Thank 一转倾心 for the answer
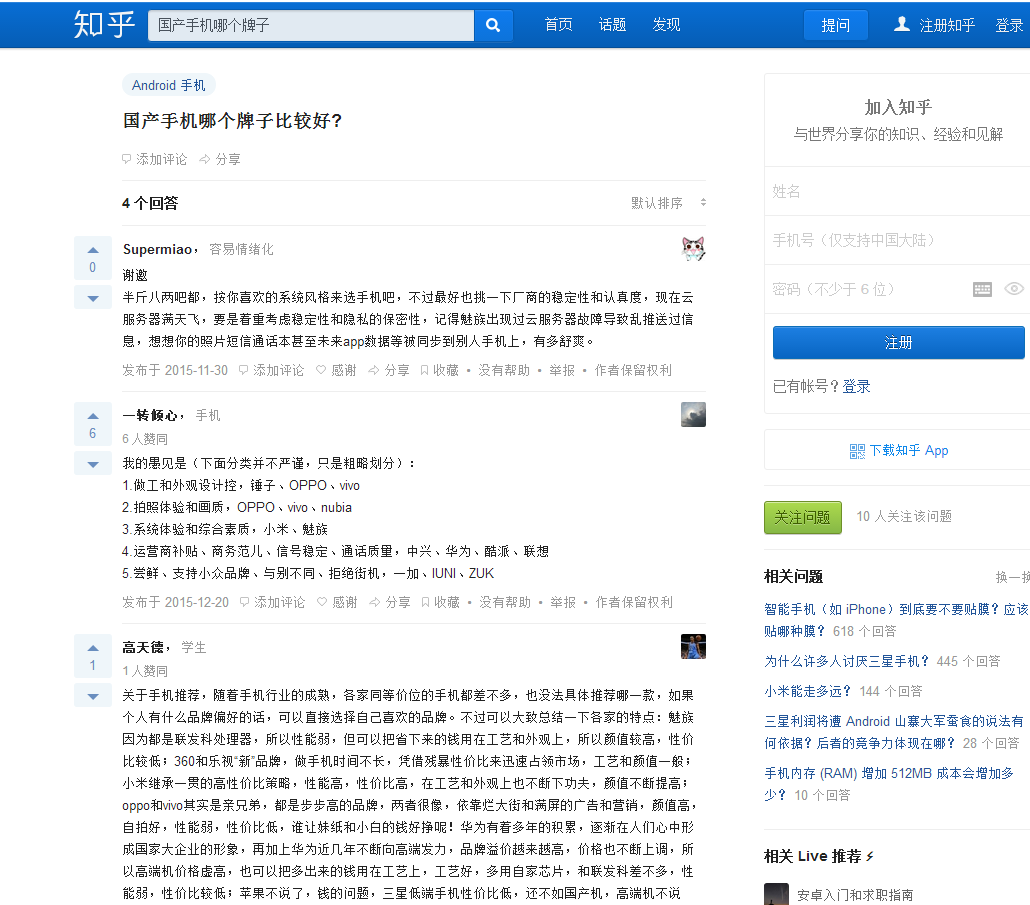The height and width of the screenshot is (905, 1030). pyautogui.click(x=337, y=602)
